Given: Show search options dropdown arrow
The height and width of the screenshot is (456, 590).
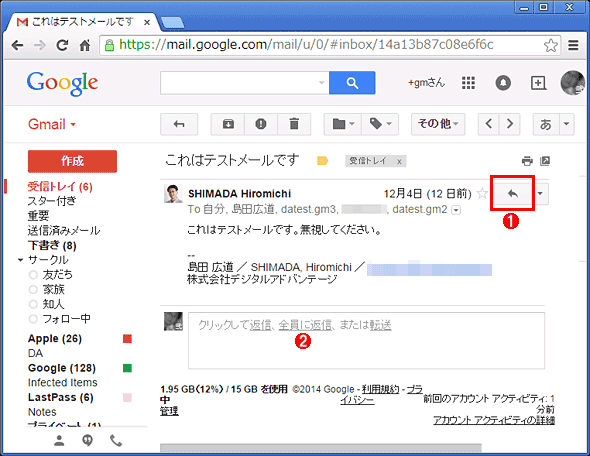Looking at the screenshot, I should [x=321, y=83].
